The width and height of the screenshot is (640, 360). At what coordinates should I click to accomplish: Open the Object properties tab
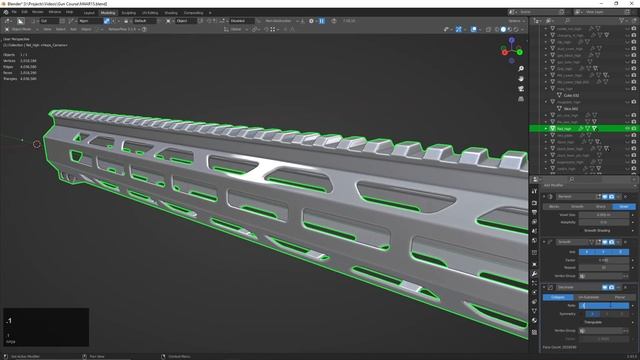534,264
